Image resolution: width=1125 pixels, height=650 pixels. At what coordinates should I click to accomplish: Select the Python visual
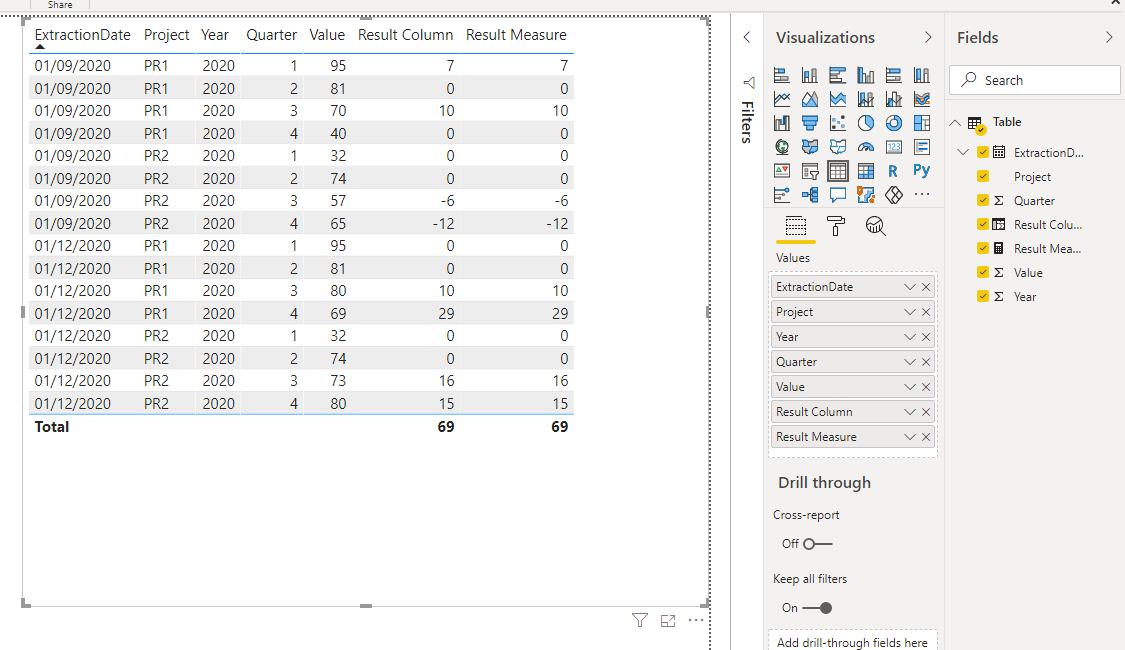pos(922,171)
